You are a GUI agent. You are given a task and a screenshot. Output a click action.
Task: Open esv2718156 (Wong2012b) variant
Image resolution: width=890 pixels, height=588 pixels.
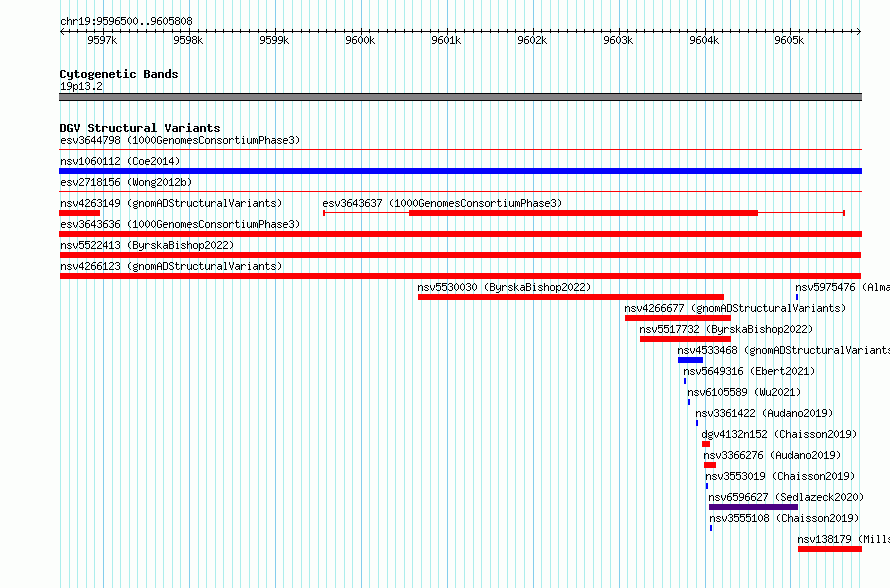(x=126, y=182)
